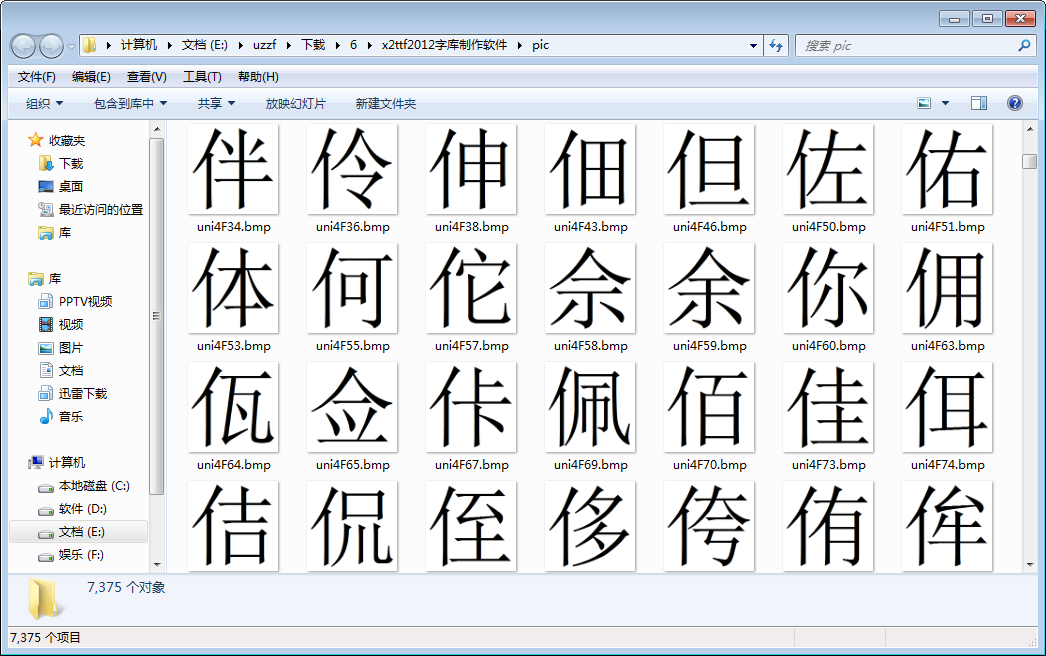
Task: Create a folder with 新建文件夹
Action: pyautogui.click(x=384, y=103)
